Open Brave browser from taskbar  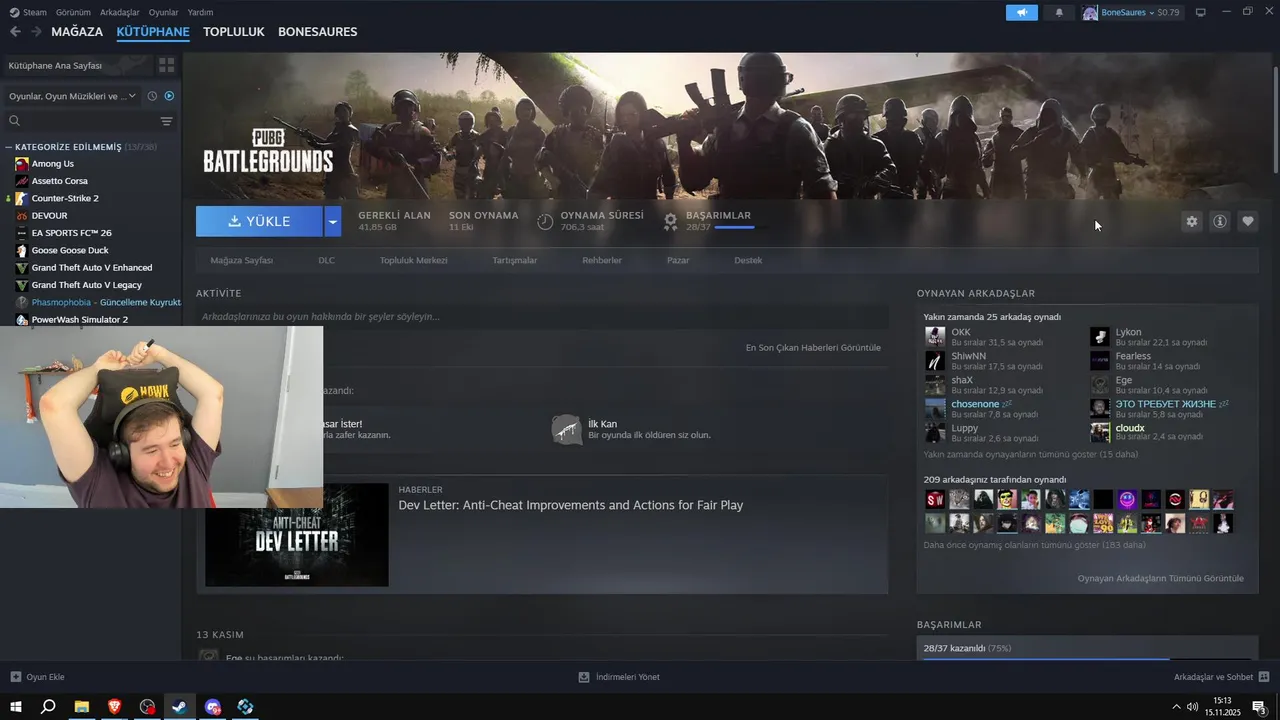click(x=114, y=707)
